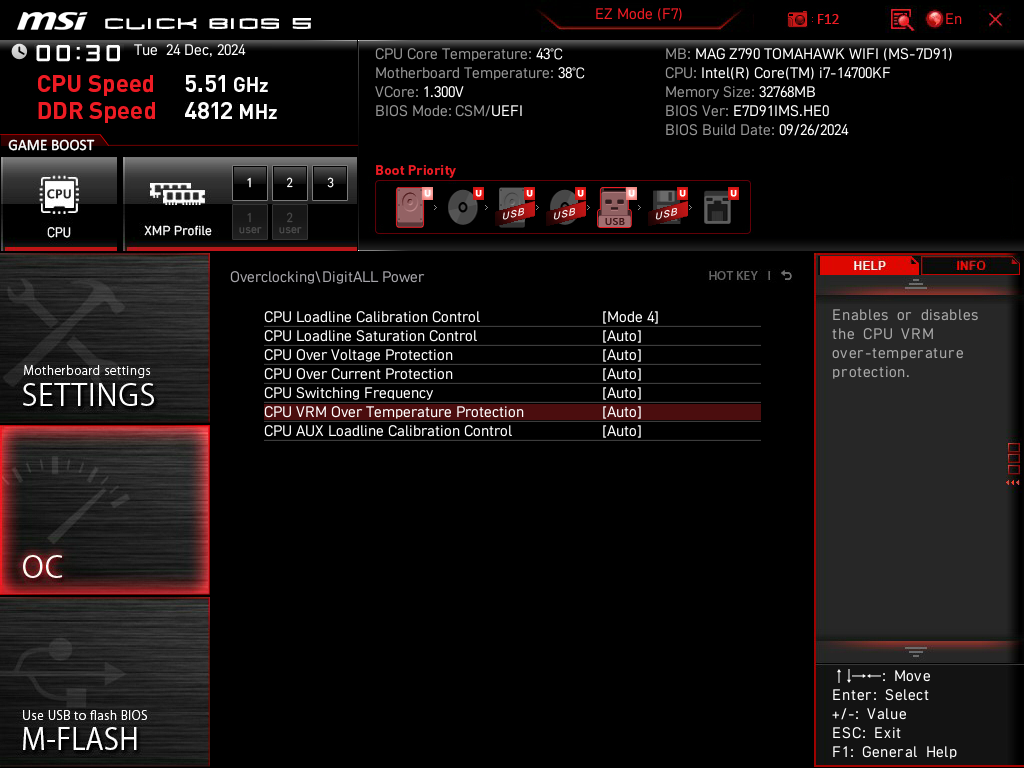The image size is (1024, 768).
Task: Select the network boot device icon
Action: tap(720, 207)
